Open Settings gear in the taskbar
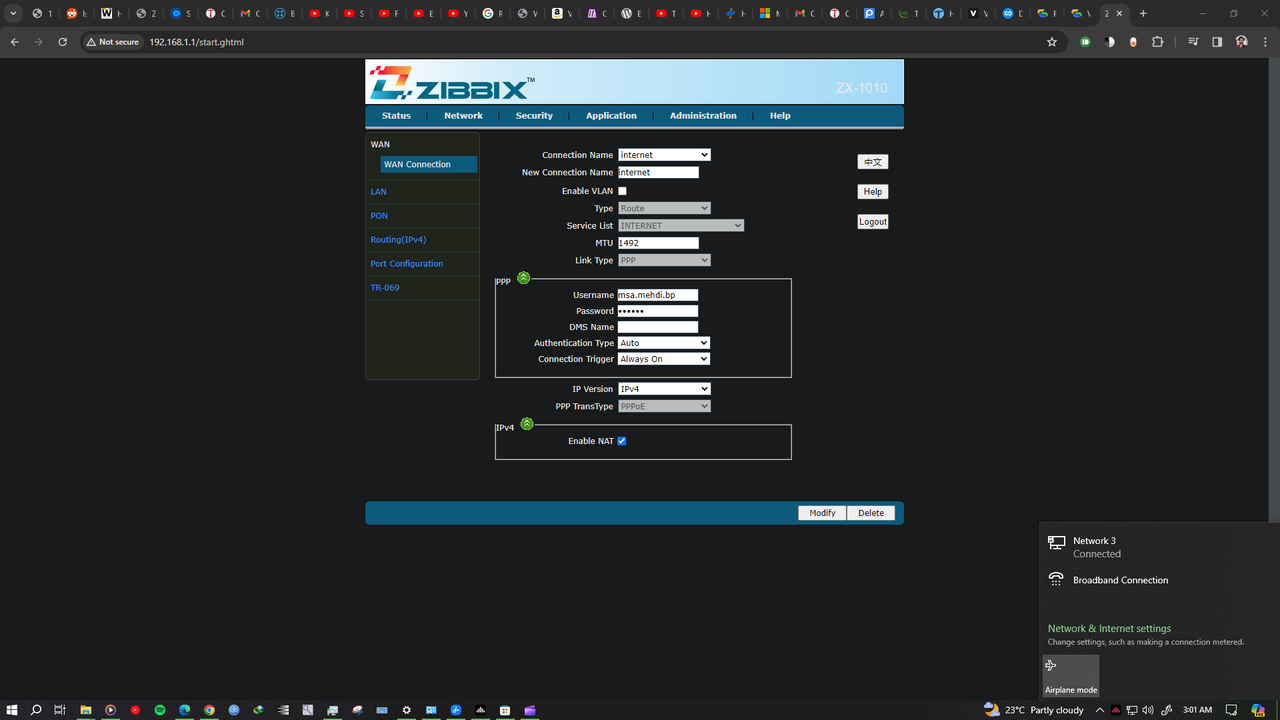The image size is (1280, 720). click(406, 710)
